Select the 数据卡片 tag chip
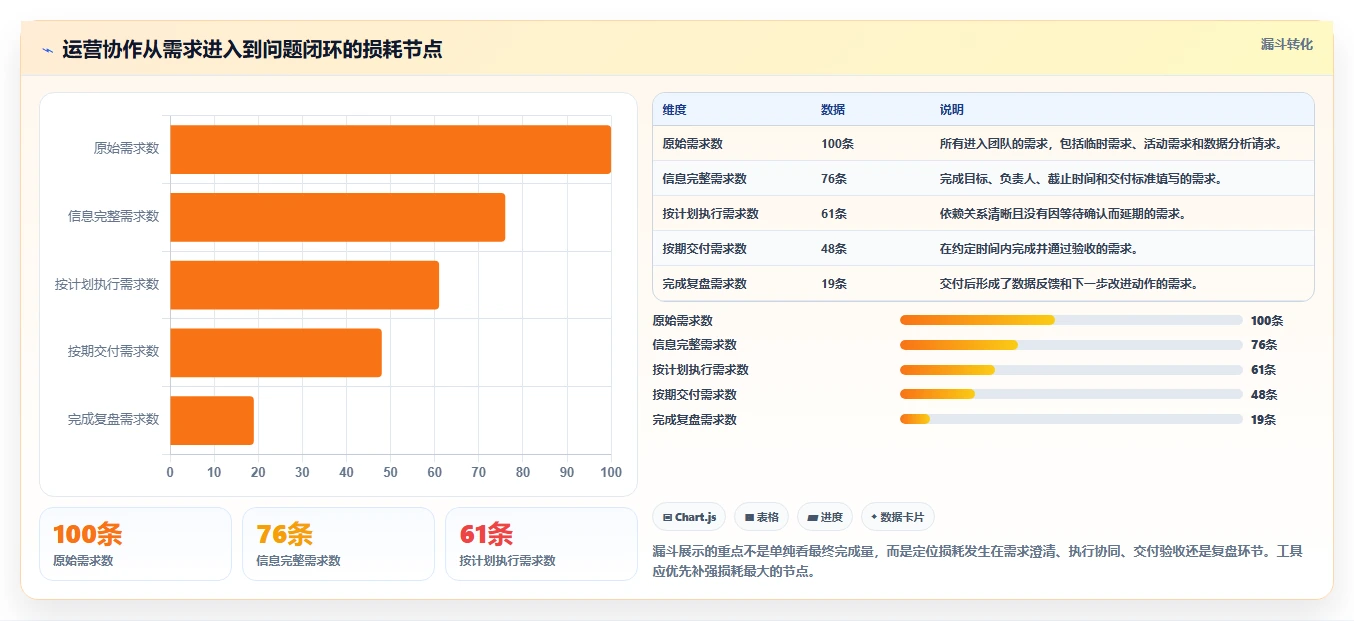 tap(897, 517)
